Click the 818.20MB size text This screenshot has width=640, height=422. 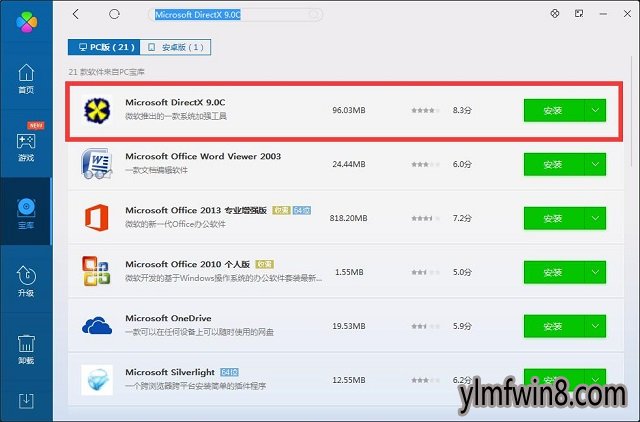click(349, 218)
